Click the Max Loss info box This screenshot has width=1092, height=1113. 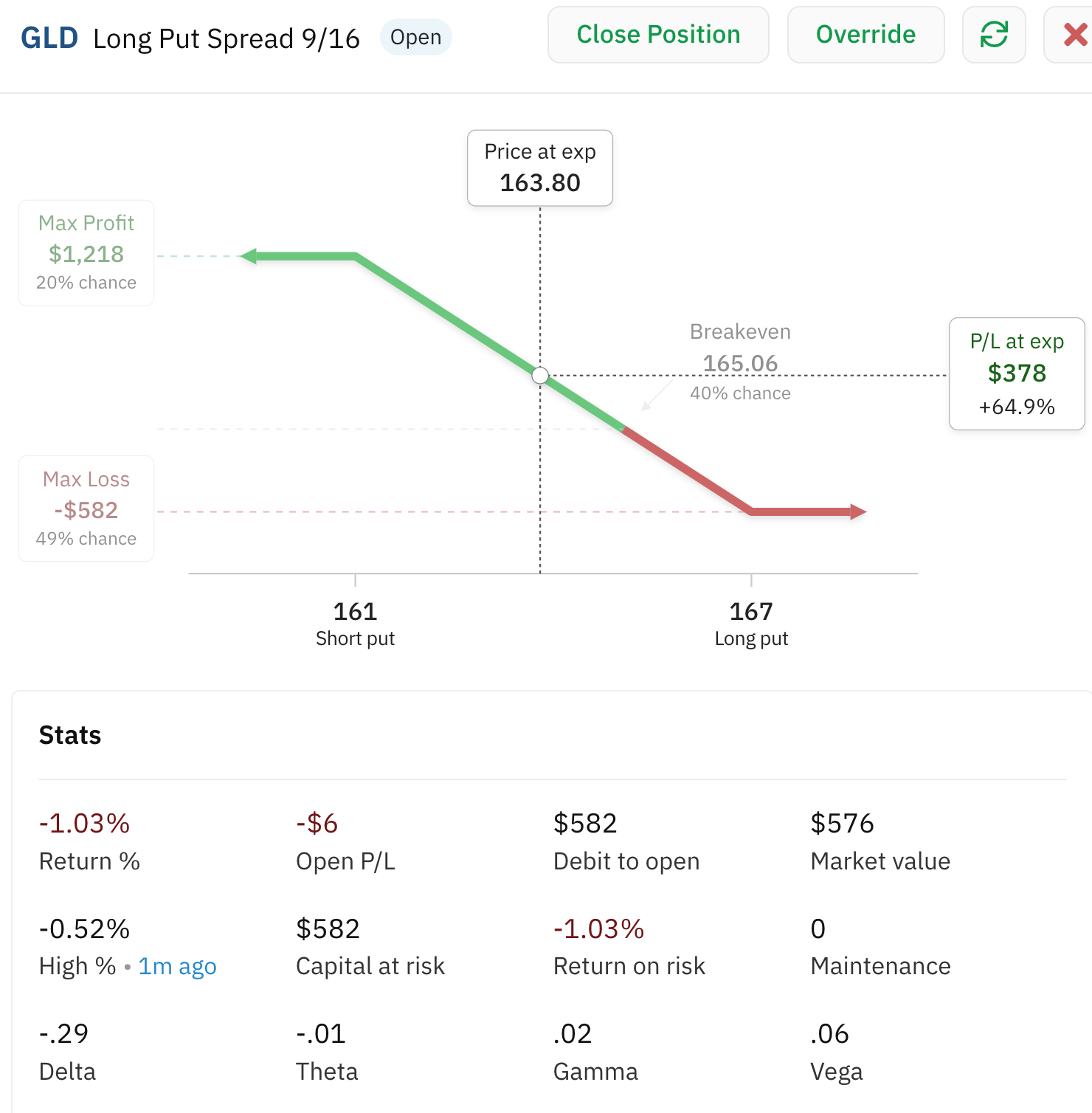point(86,508)
